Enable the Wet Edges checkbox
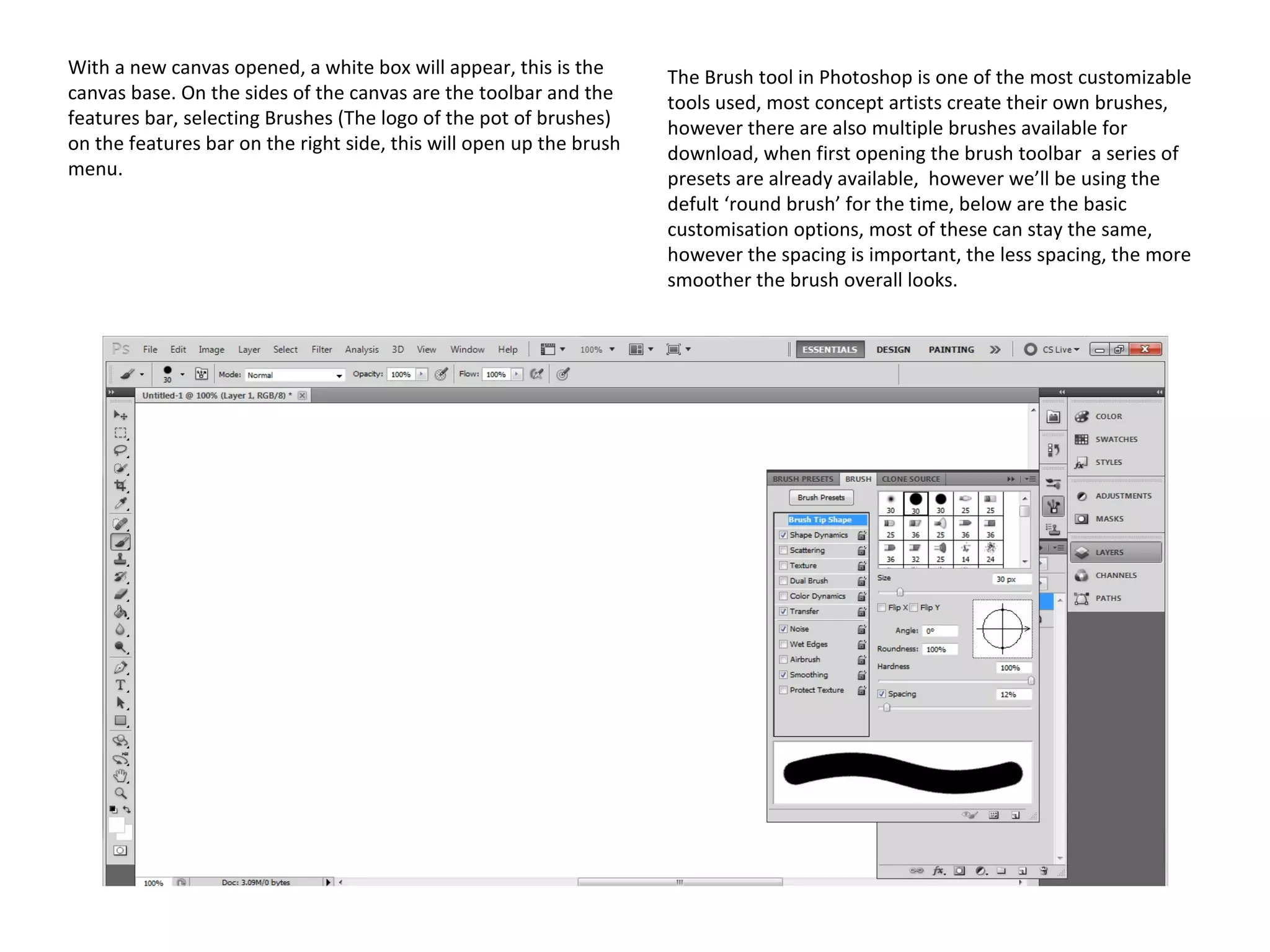 coord(783,645)
